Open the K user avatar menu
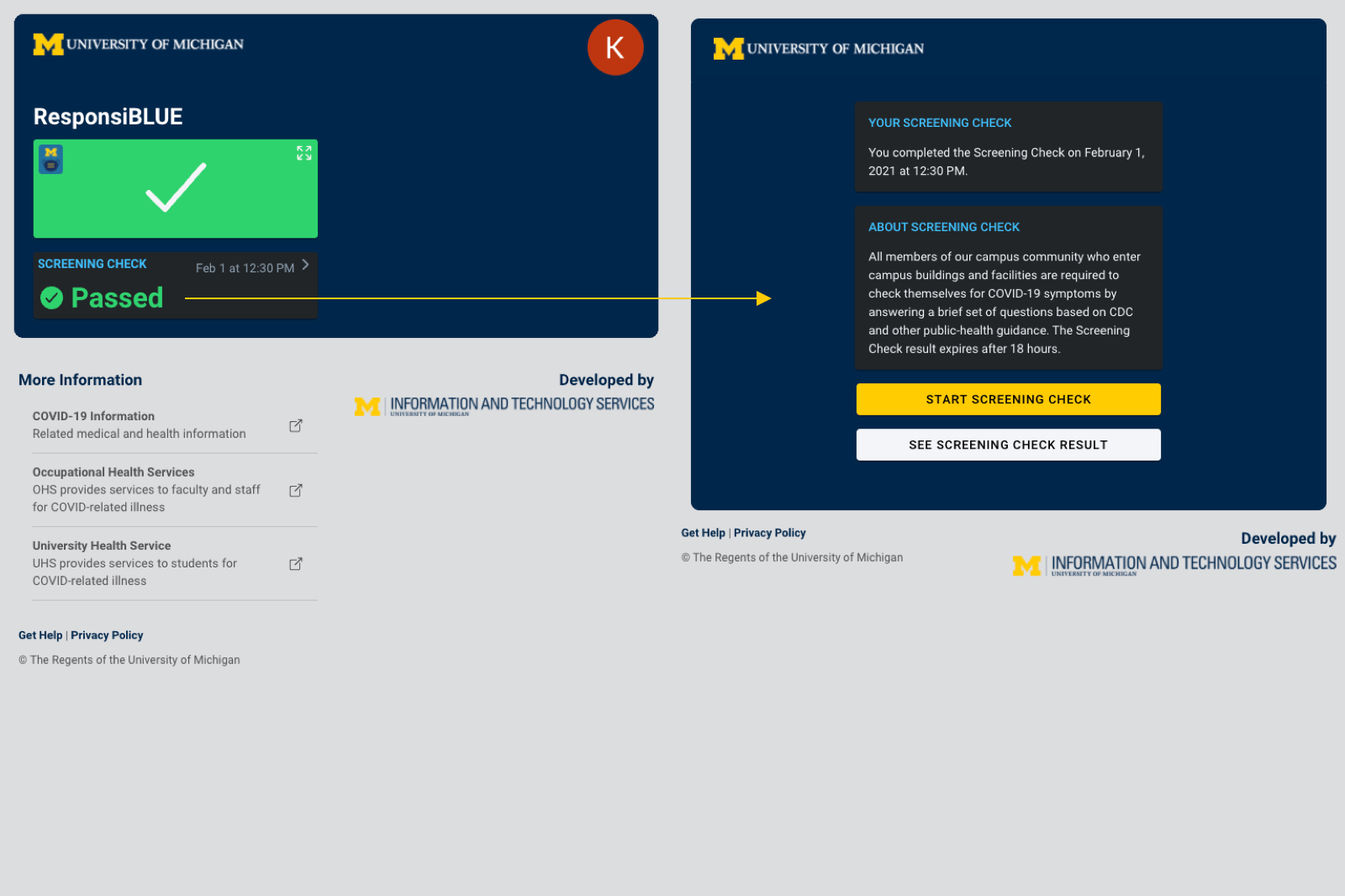This screenshot has width=1345, height=896. click(615, 48)
